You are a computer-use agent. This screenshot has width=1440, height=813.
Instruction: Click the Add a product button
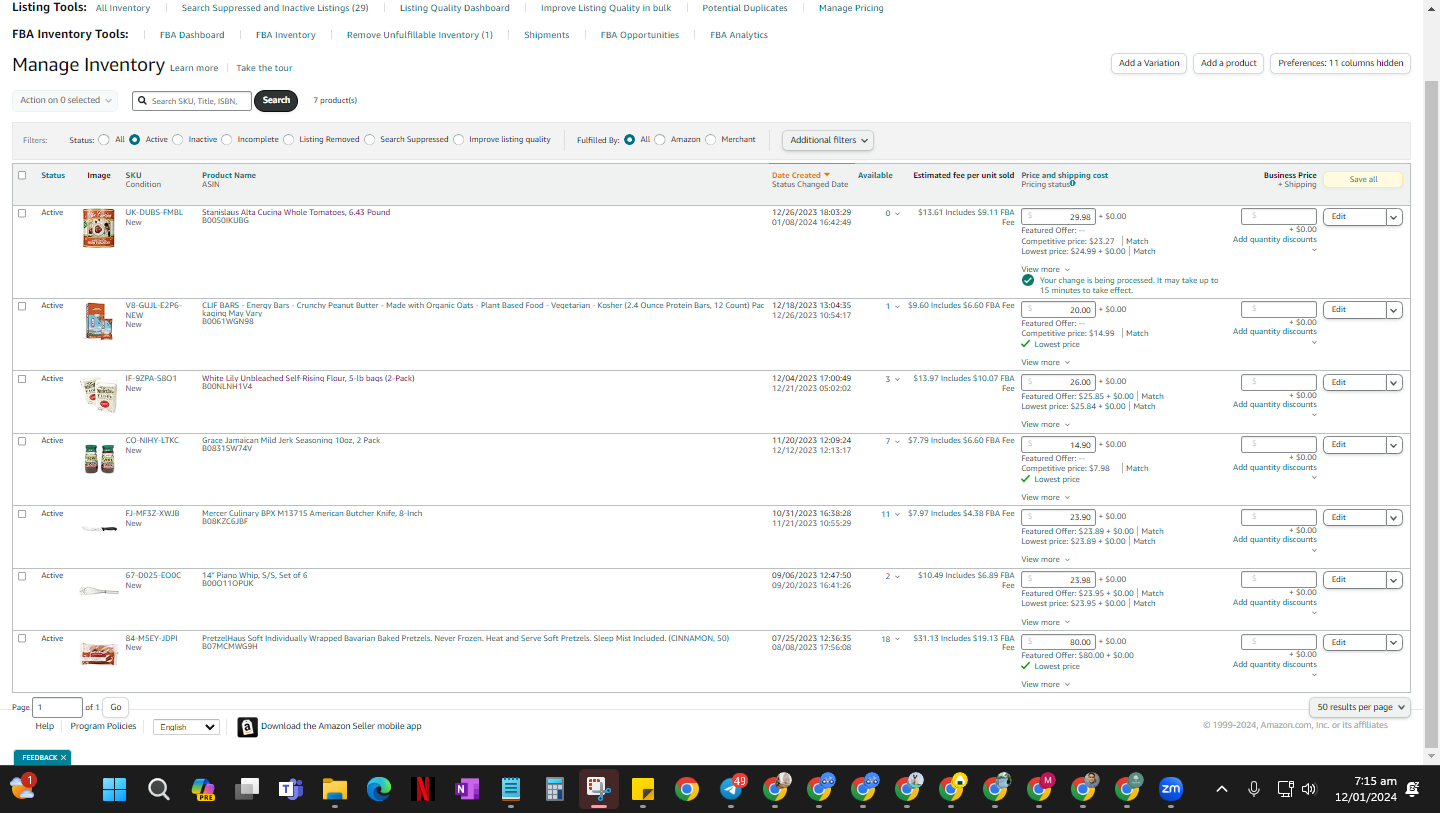point(1228,63)
